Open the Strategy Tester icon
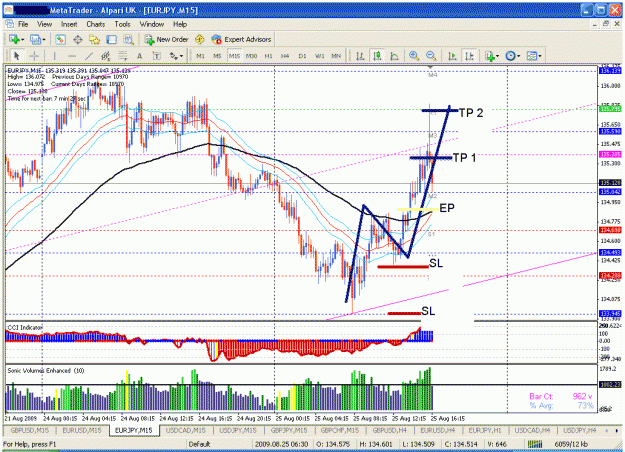625x452 pixels. [128, 39]
